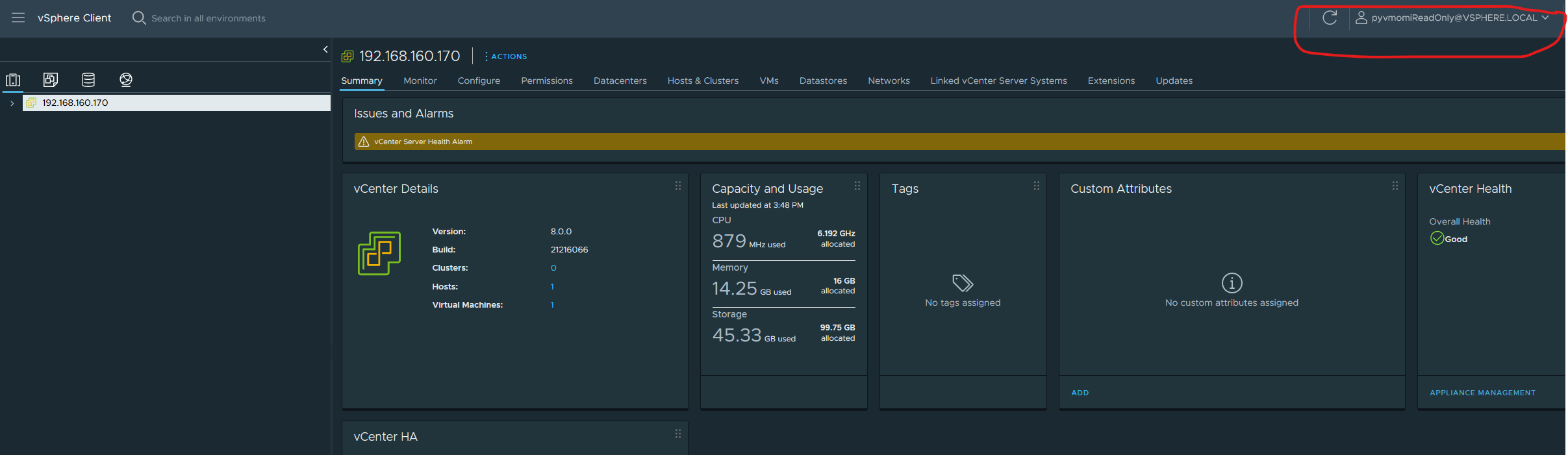1568x455 pixels.
Task: Open the Networking inventory view icon
Action: pos(126,80)
